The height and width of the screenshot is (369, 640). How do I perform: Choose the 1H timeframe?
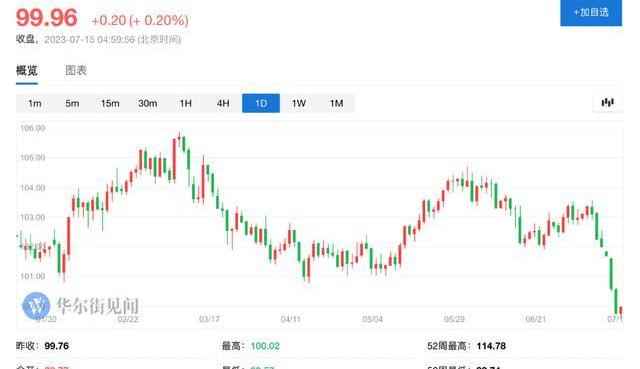(186, 103)
